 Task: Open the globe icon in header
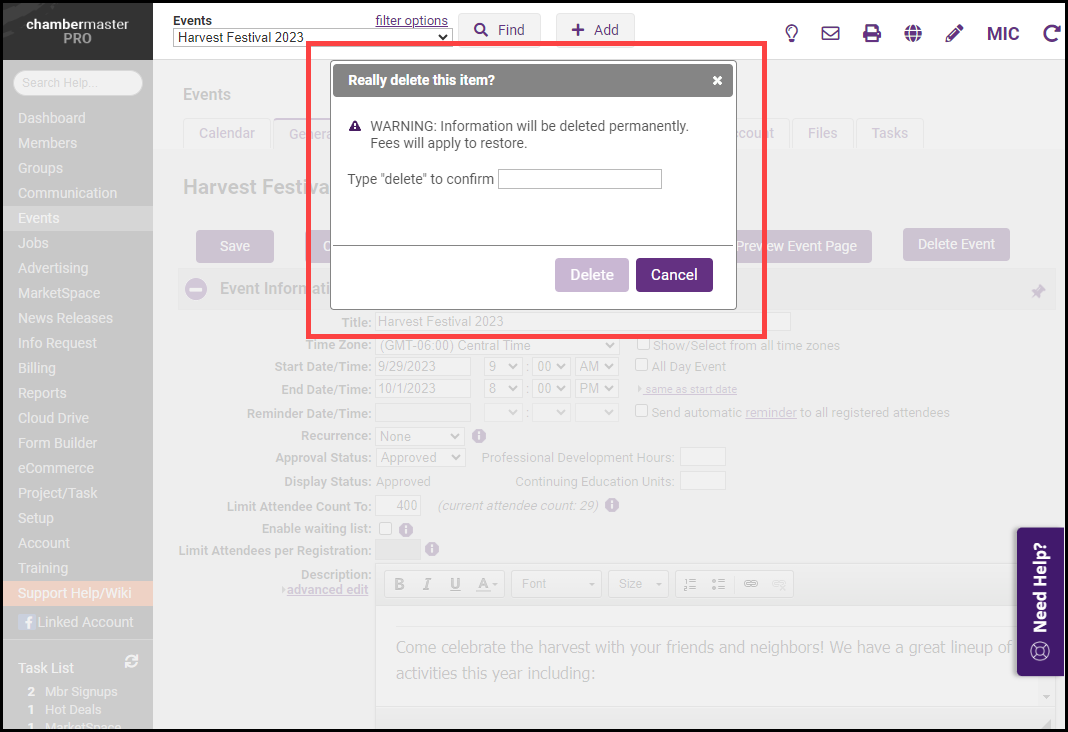913,33
